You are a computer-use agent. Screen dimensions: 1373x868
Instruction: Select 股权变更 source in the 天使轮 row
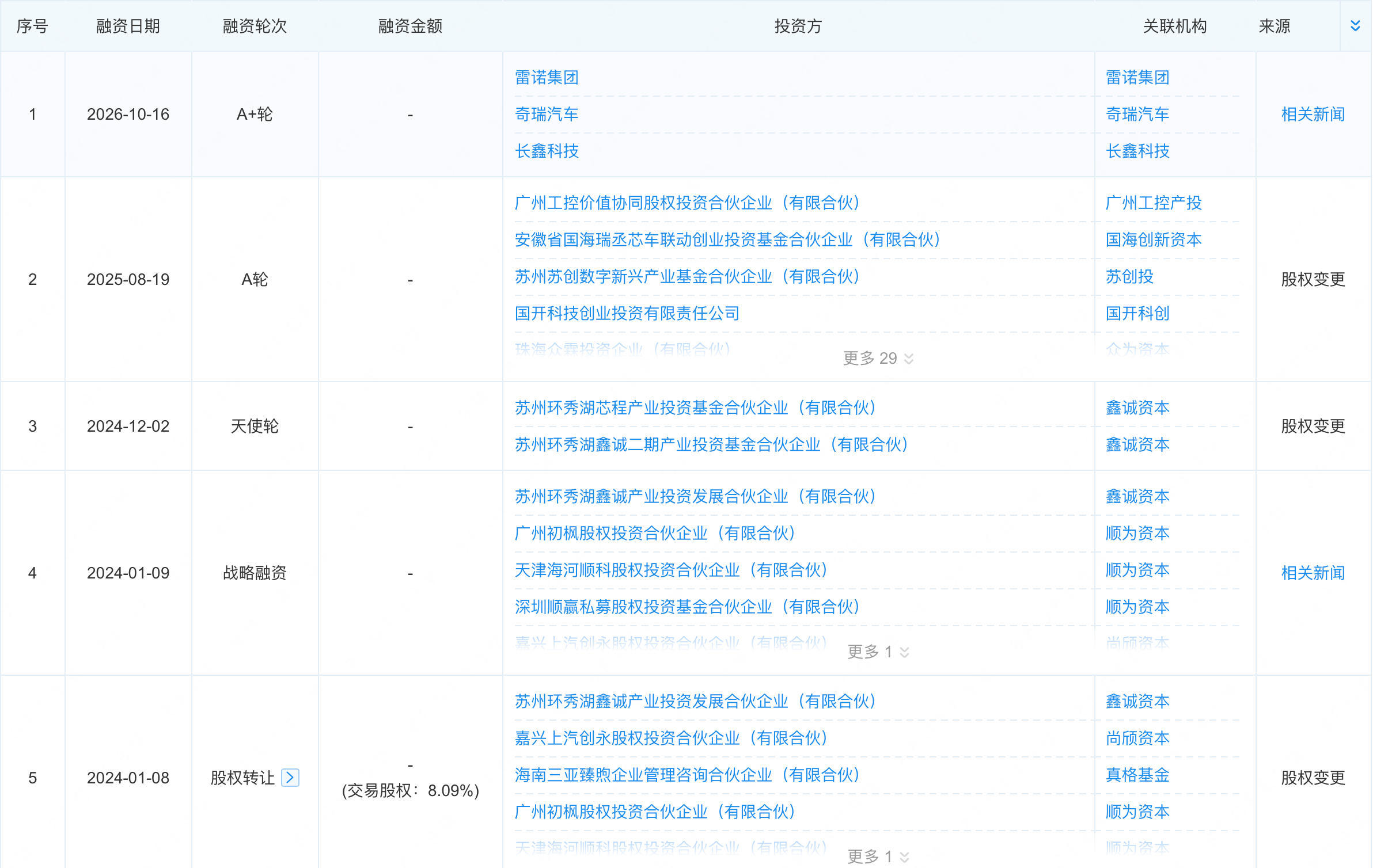click(x=1313, y=426)
